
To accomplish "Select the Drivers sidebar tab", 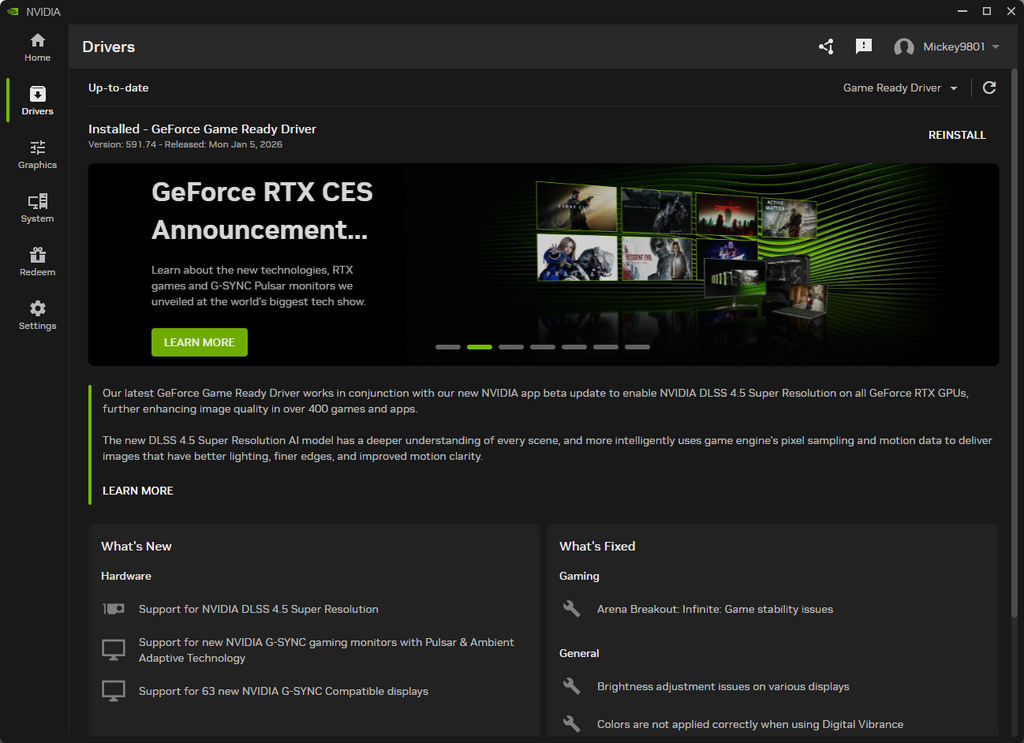I will 37,101.
